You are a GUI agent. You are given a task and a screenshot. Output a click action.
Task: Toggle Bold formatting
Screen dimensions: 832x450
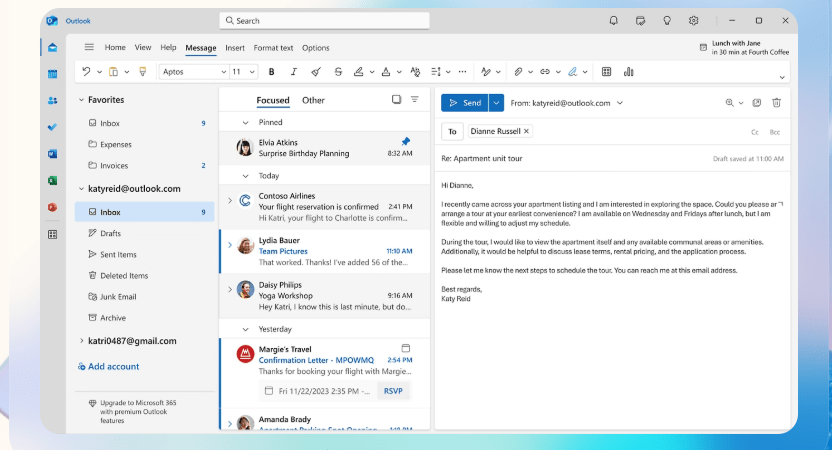(272, 72)
